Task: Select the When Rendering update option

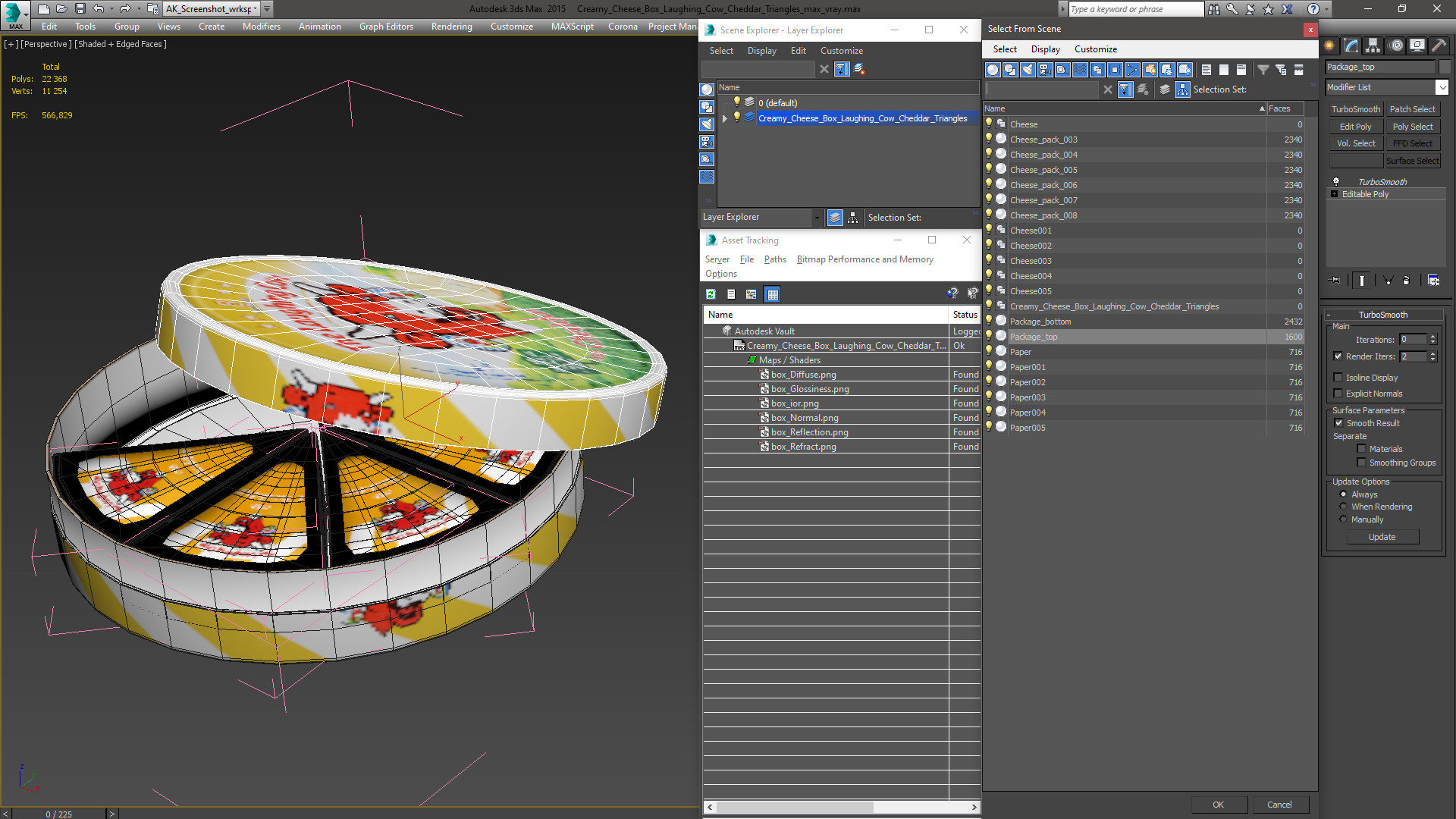Action: [1343, 507]
